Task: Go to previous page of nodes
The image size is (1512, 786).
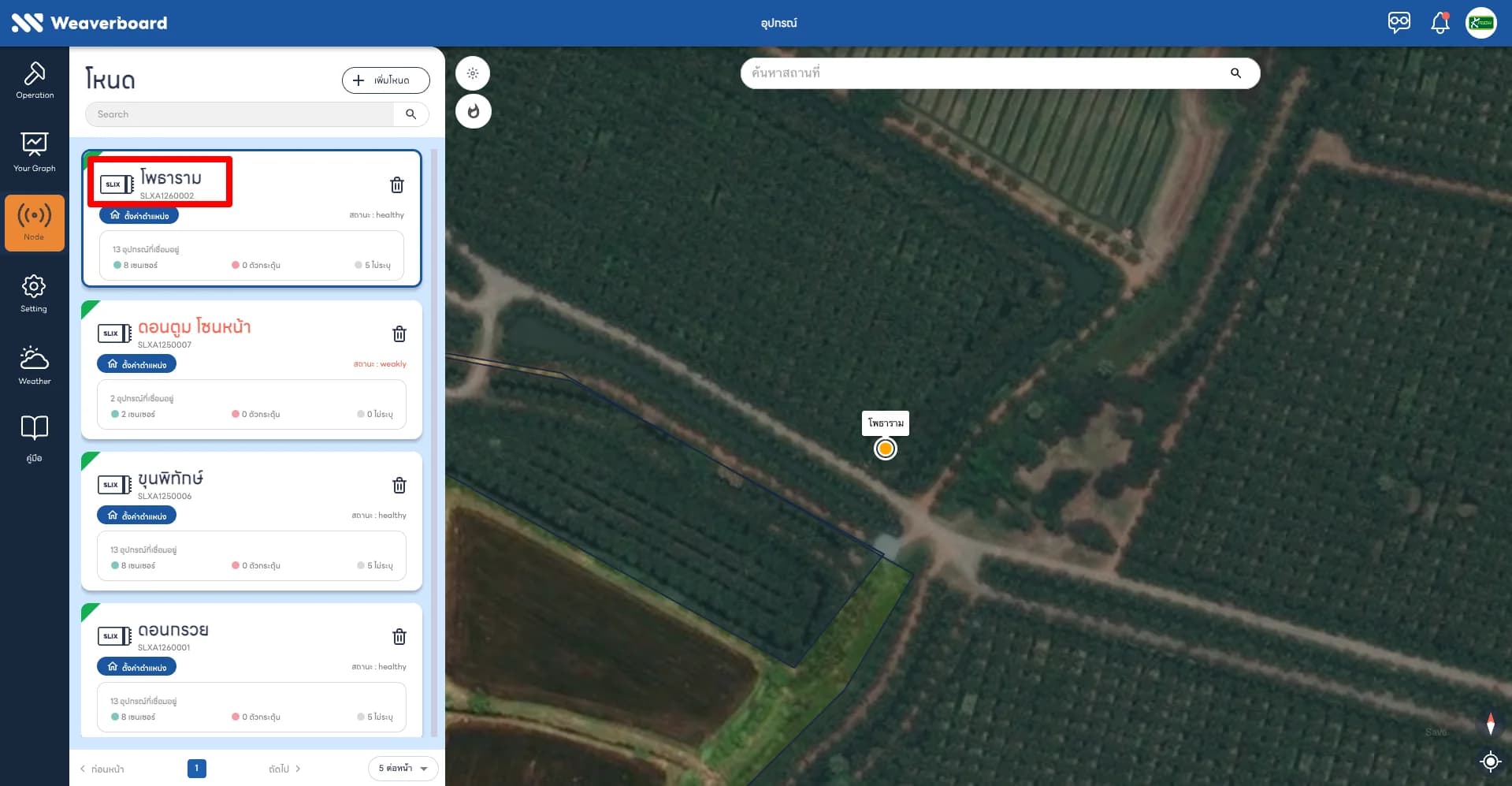Action: pos(102,769)
